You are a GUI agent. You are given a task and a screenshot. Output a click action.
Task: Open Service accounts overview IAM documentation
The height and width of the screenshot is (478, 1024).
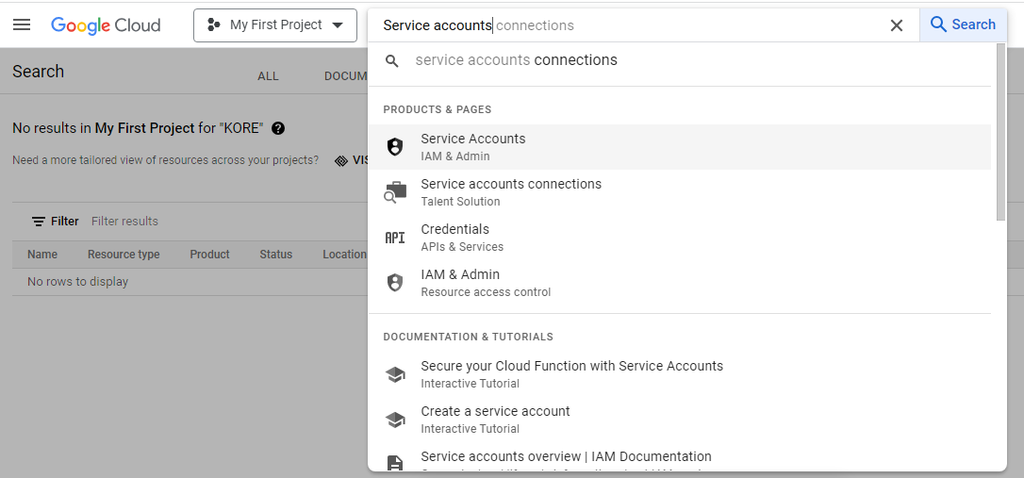pyautogui.click(x=566, y=457)
